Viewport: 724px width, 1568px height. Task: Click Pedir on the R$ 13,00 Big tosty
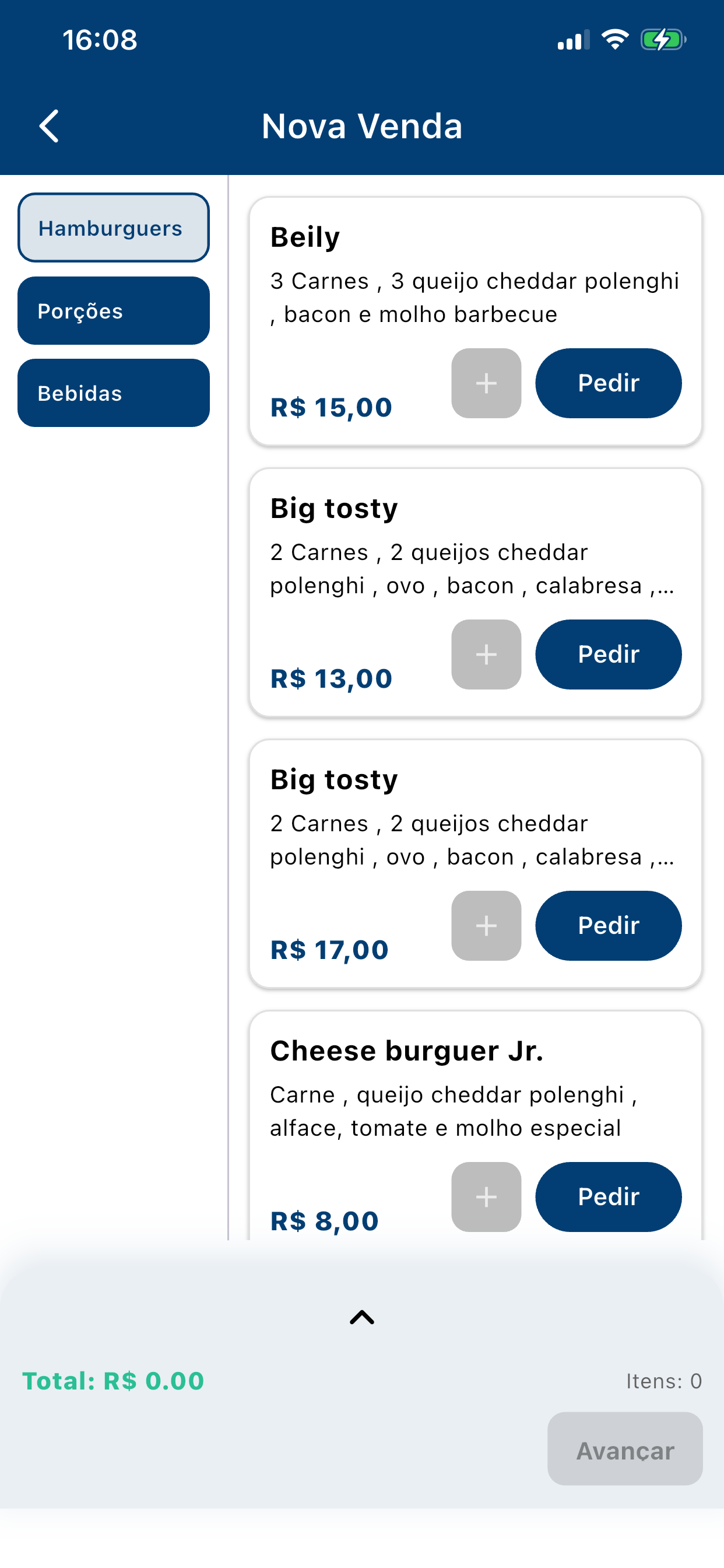tap(609, 655)
